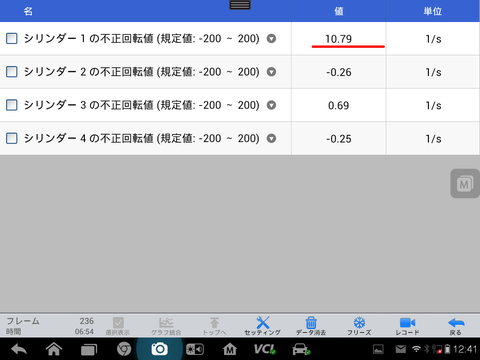The image size is (480, 360).
Task: Open recent apps from the system bar
Action: coord(89,349)
